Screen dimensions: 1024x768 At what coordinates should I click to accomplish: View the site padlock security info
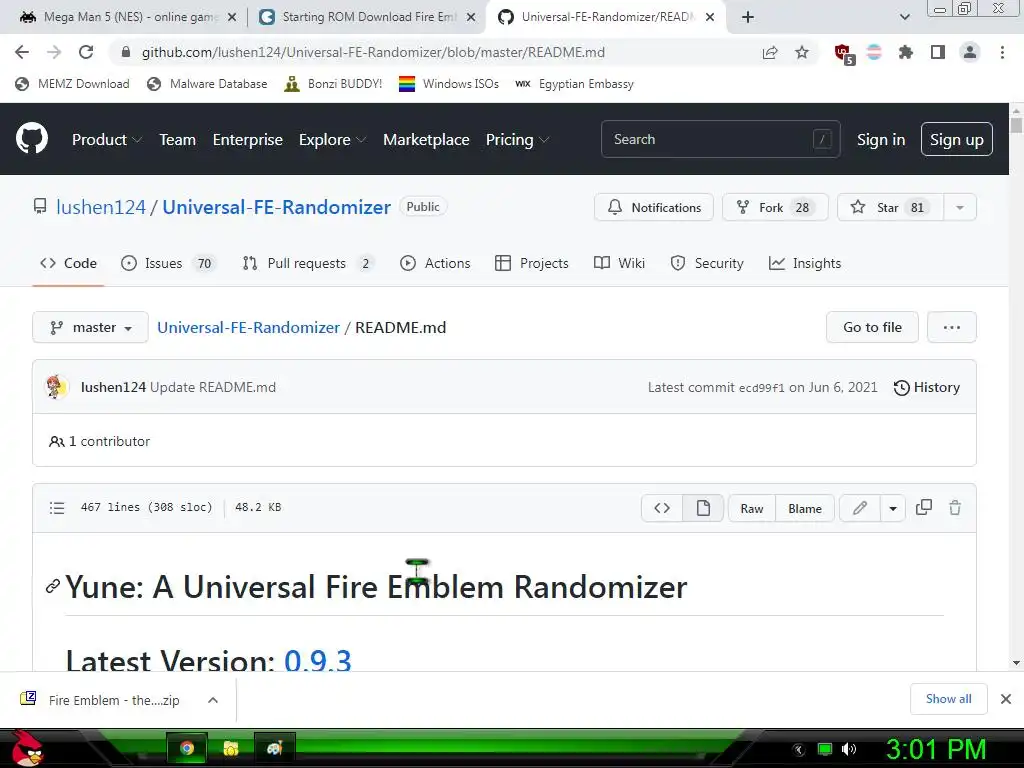[x=126, y=52]
